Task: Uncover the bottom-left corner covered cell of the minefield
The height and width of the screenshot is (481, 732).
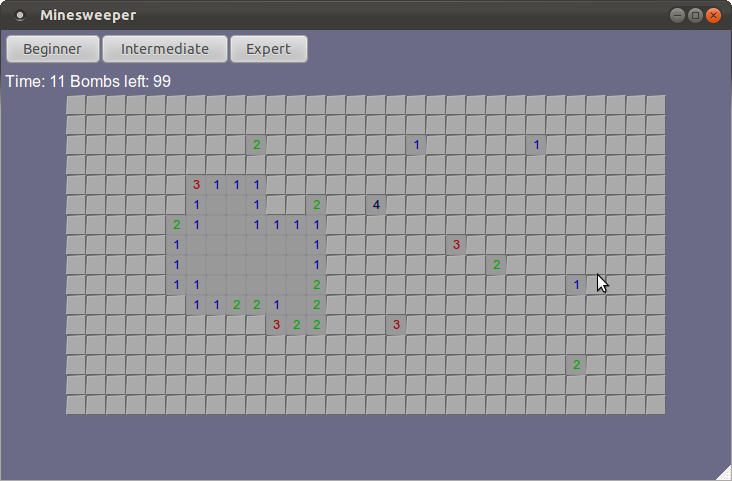Action: coord(76,404)
